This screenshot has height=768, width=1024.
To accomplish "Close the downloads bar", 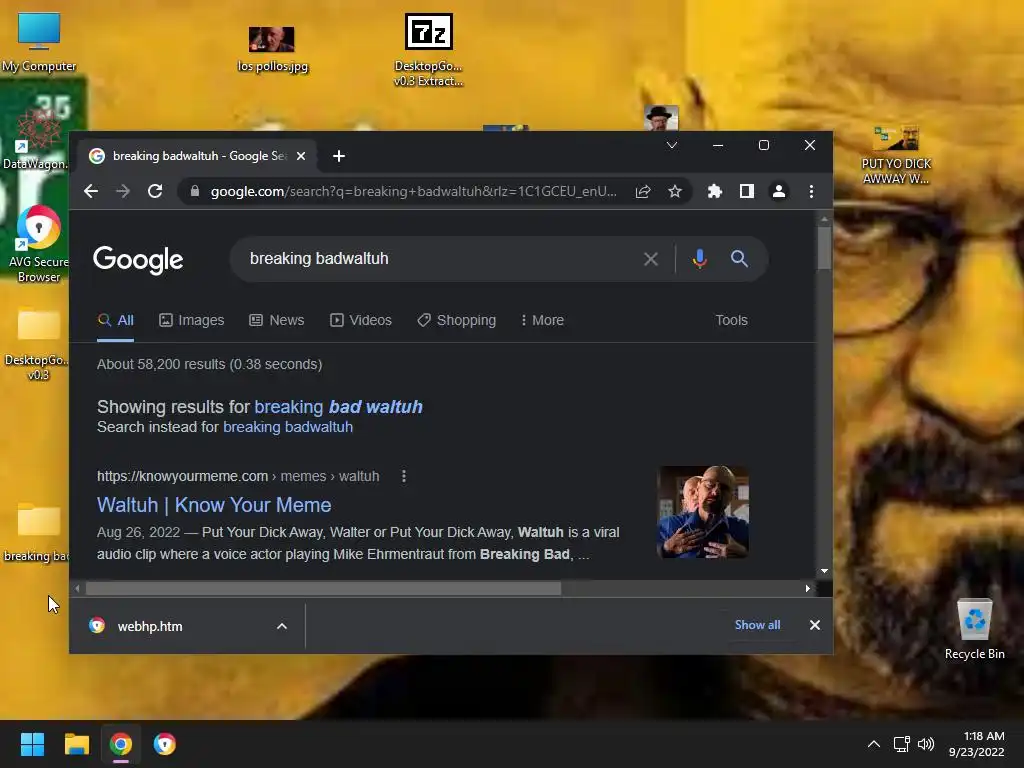I will (x=814, y=625).
